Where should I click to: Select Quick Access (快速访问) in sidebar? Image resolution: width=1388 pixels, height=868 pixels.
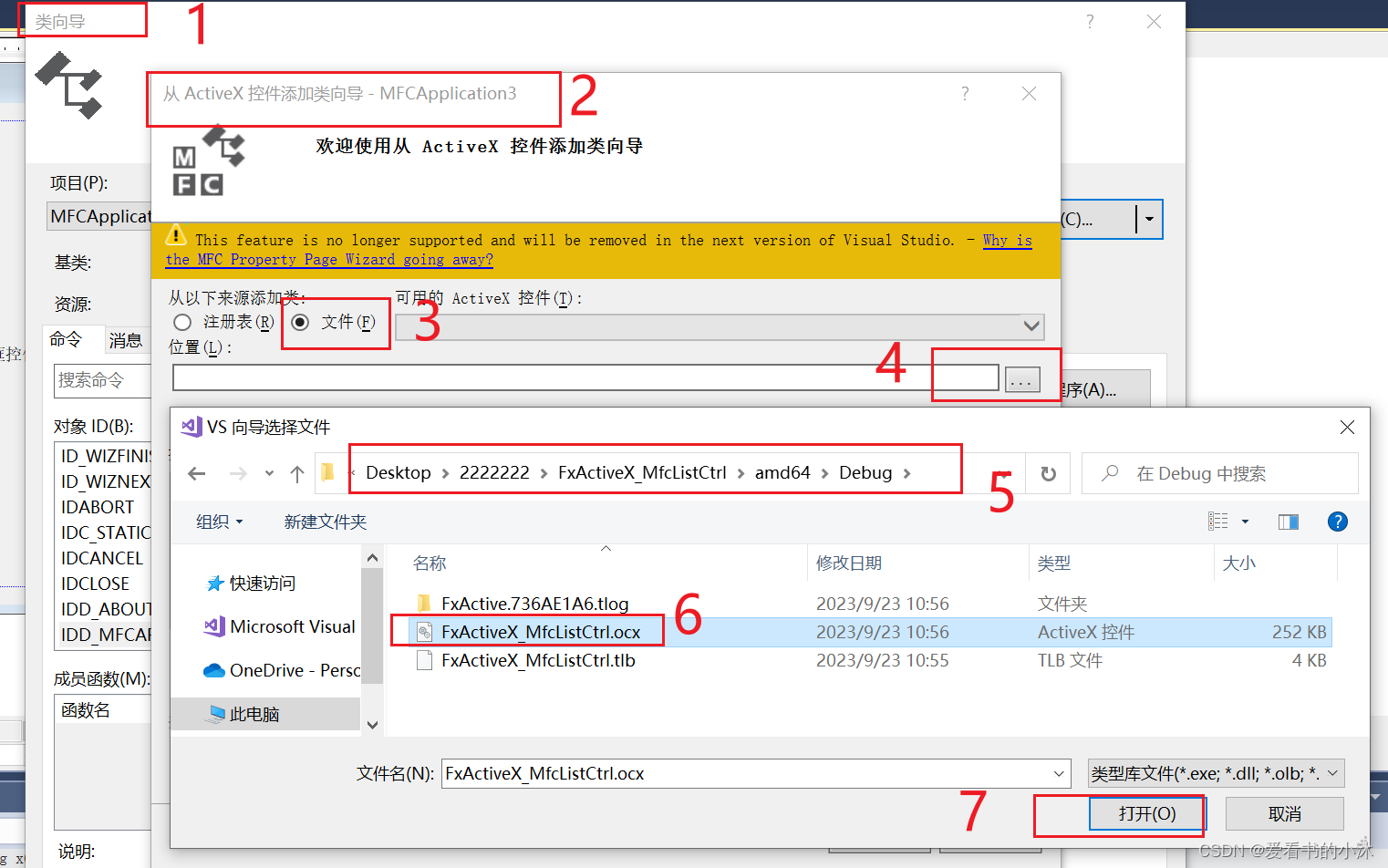263,583
